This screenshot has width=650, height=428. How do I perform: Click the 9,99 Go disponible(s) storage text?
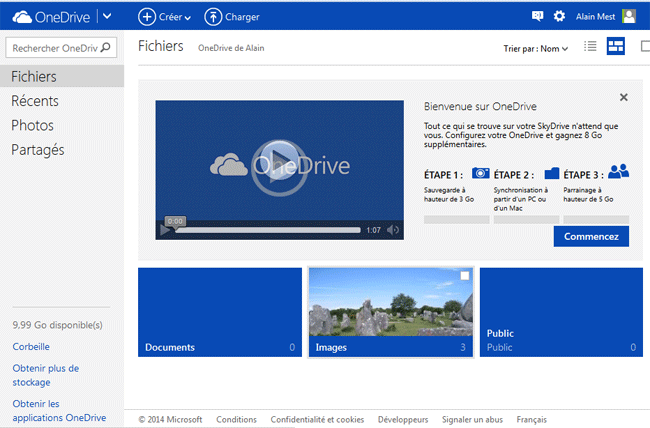coord(57,325)
